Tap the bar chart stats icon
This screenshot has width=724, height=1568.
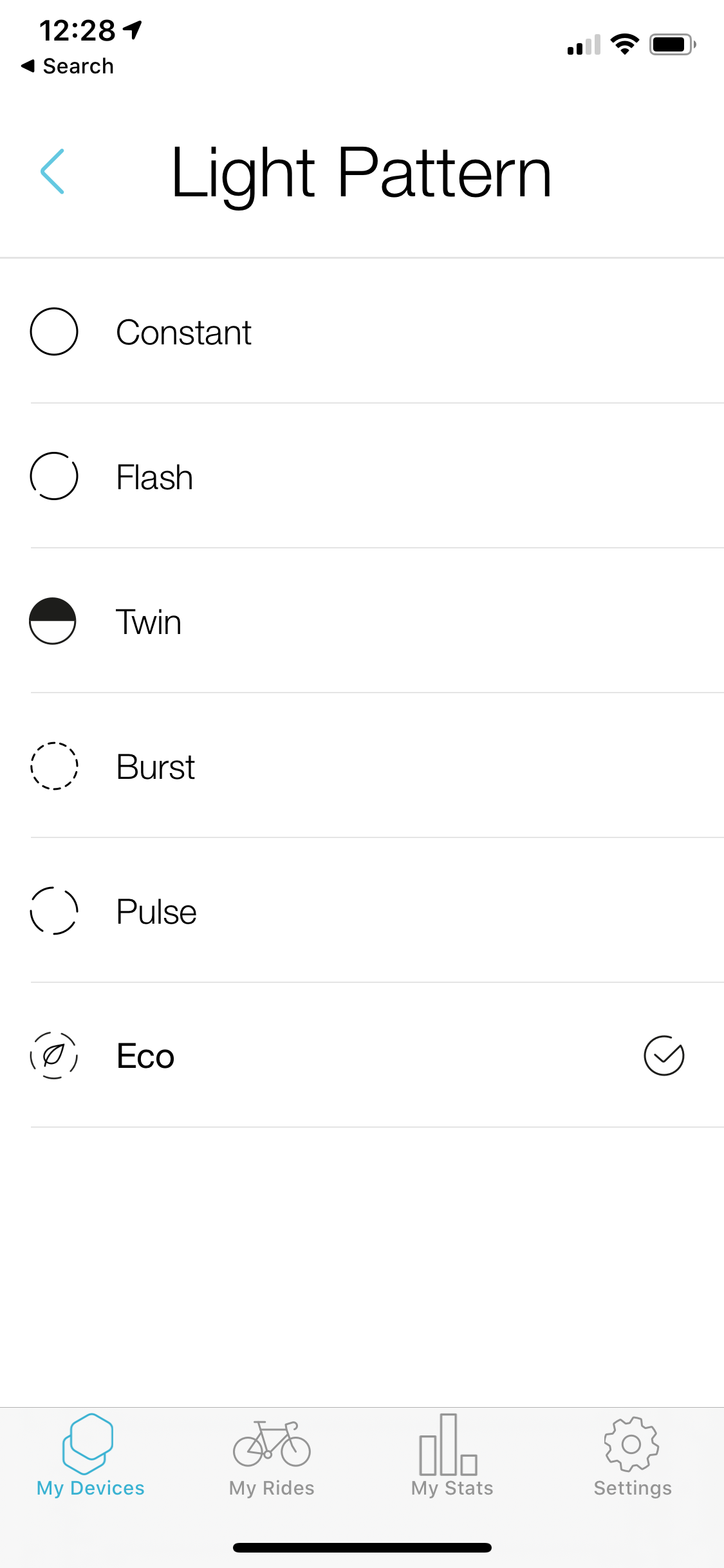449,1444
